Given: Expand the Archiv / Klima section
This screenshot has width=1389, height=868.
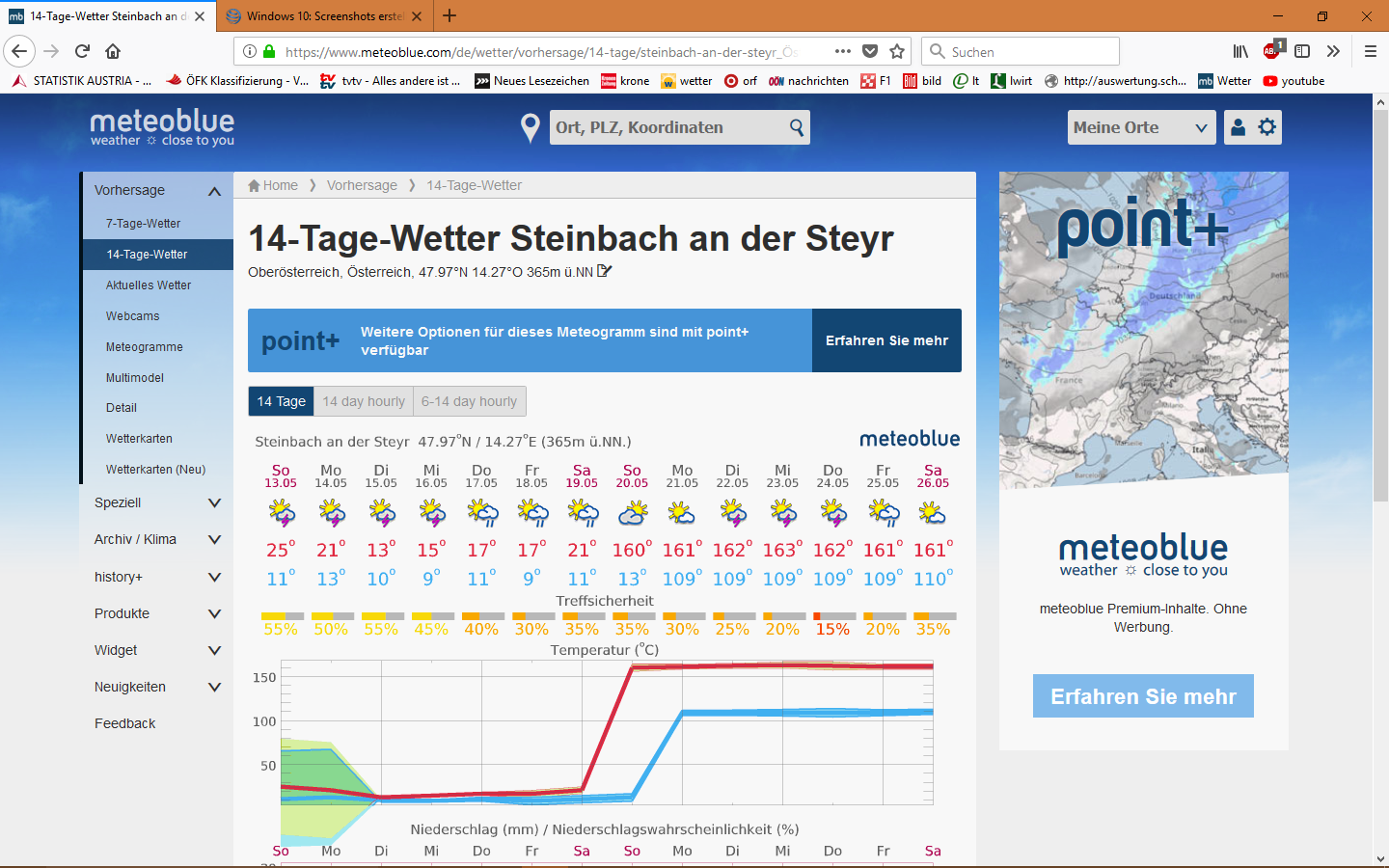Looking at the screenshot, I should 214,539.
